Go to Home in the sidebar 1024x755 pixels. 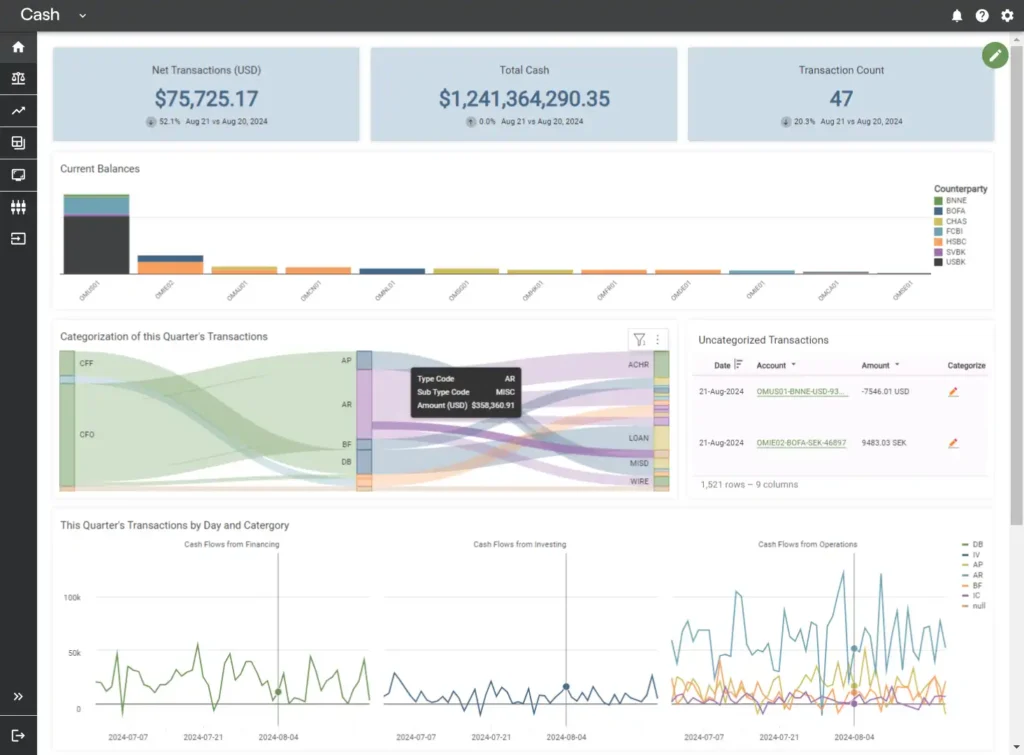[x=18, y=47]
